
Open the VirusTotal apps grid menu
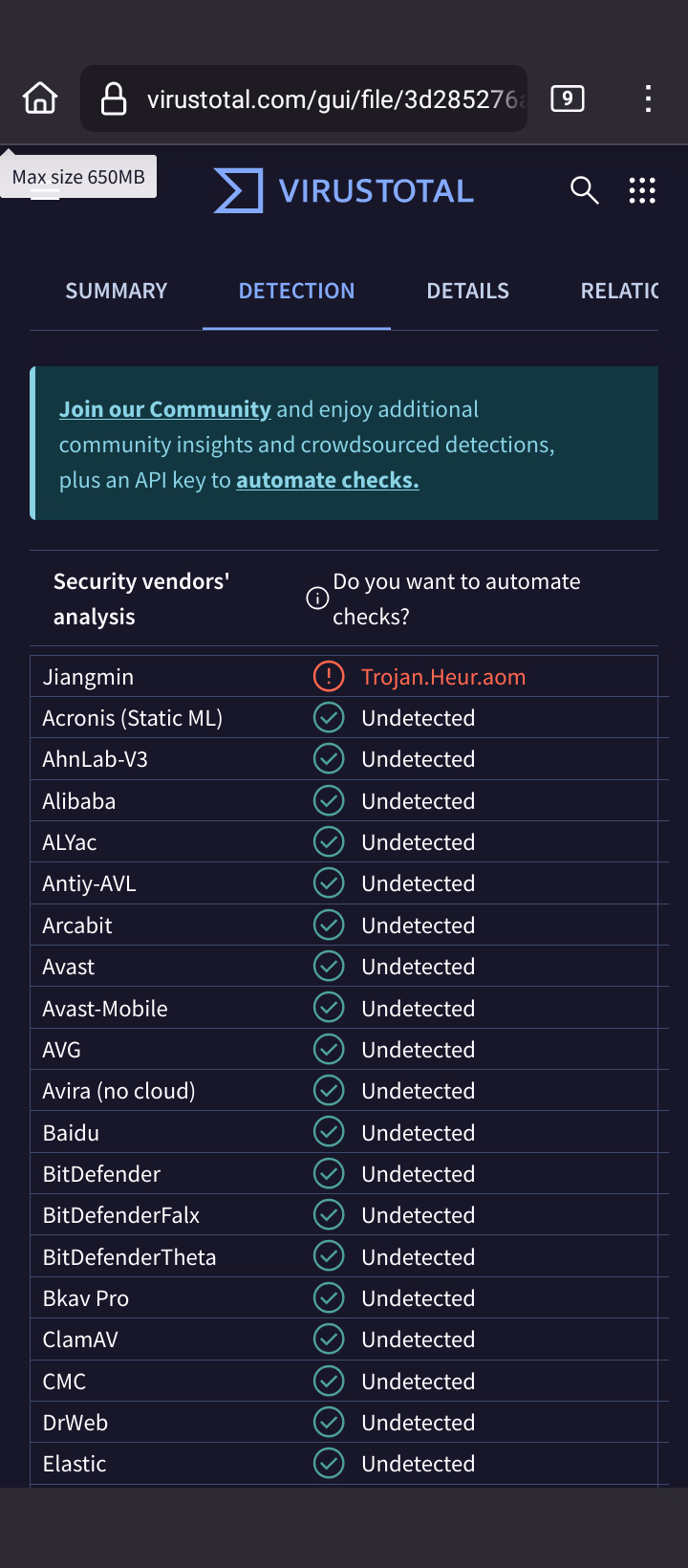point(642,190)
